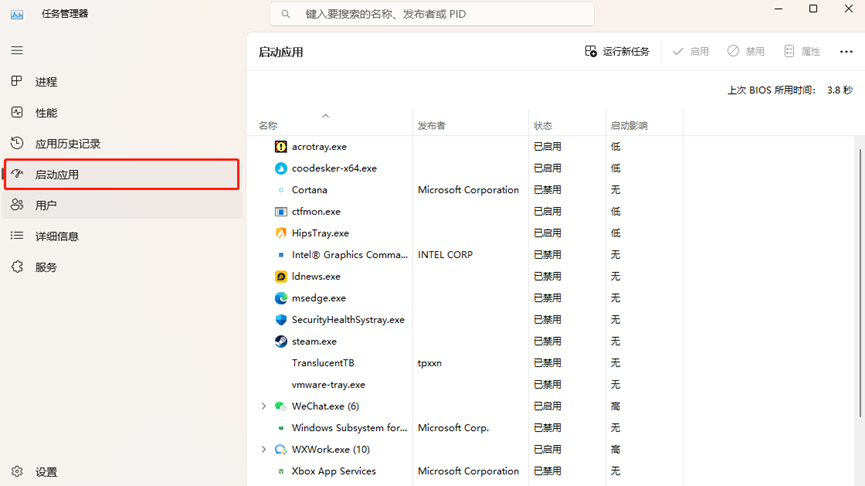Image resolution: width=865 pixels, height=486 pixels.
Task: Open 设置 at the sidebar bottom
Action: [46, 472]
